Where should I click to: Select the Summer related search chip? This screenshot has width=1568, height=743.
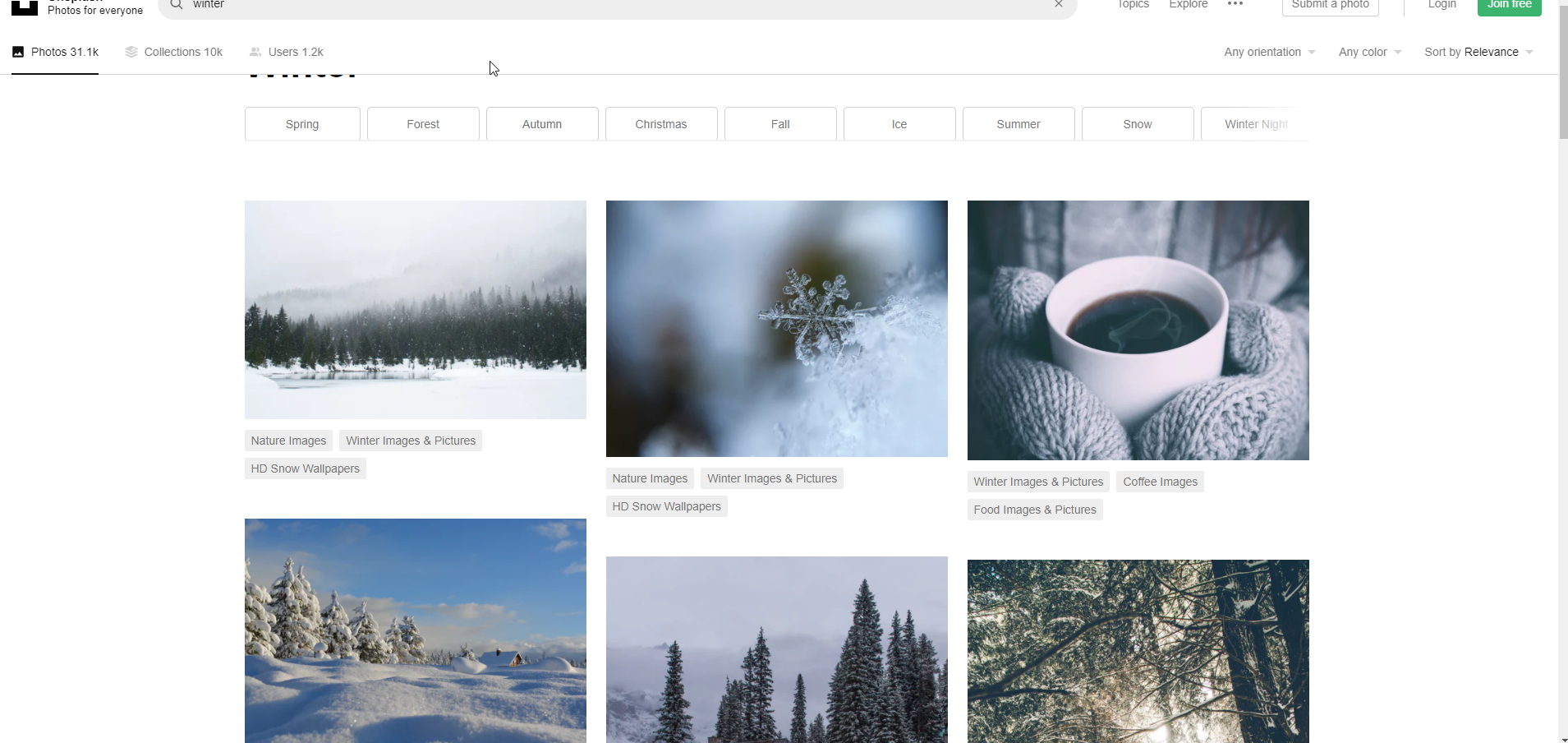tap(1019, 124)
